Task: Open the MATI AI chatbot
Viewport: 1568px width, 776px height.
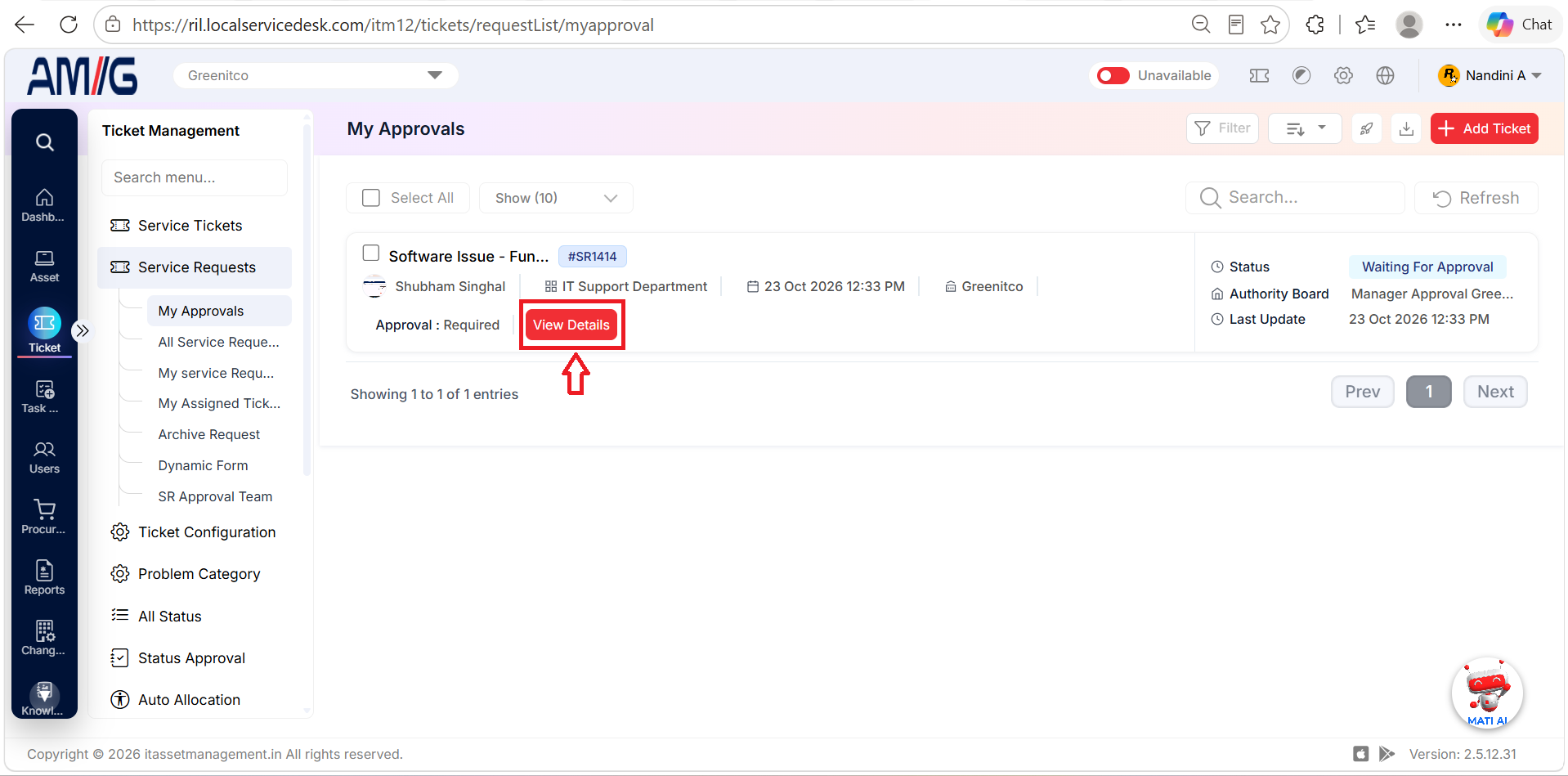Action: pos(1487,693)
